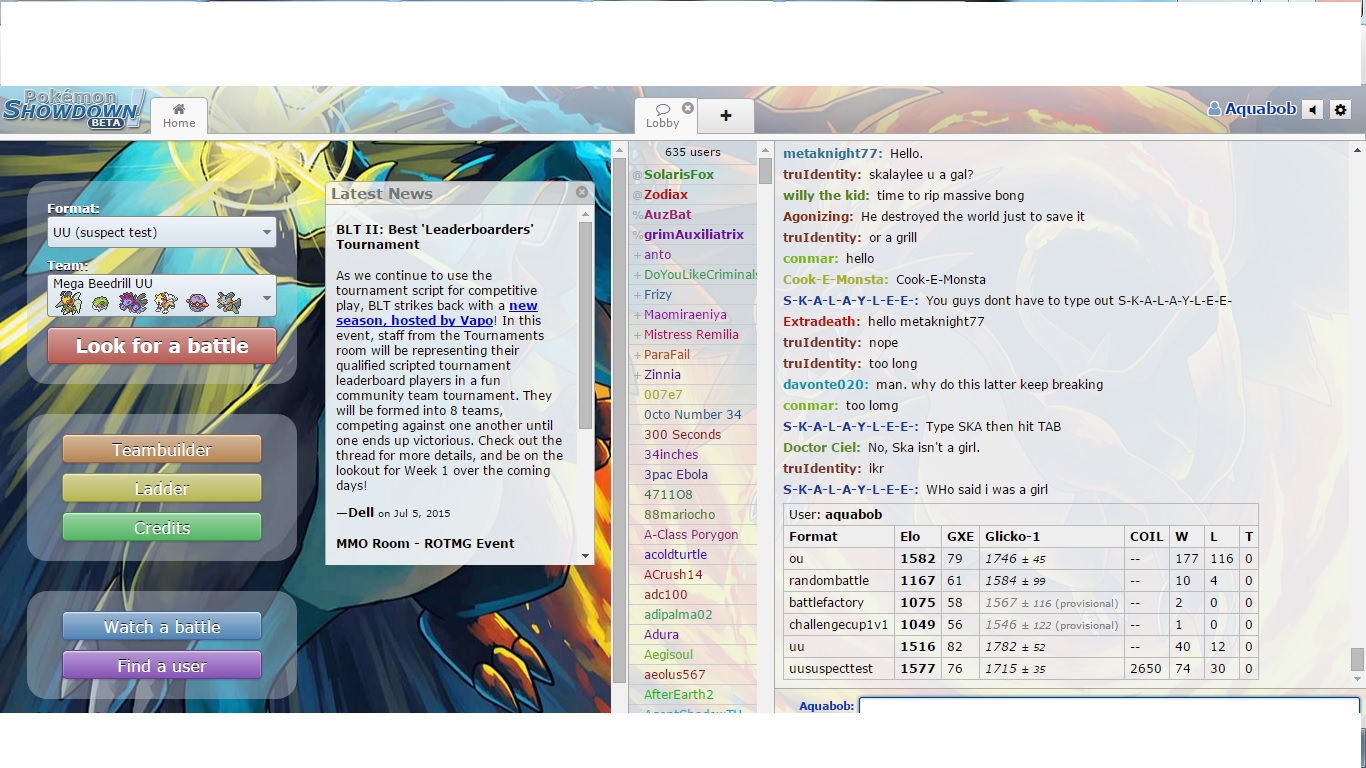The width and height of the screenshot is (1366, 768).
Task: Select user Zodiax in the user list
Action: click(666, 195)
